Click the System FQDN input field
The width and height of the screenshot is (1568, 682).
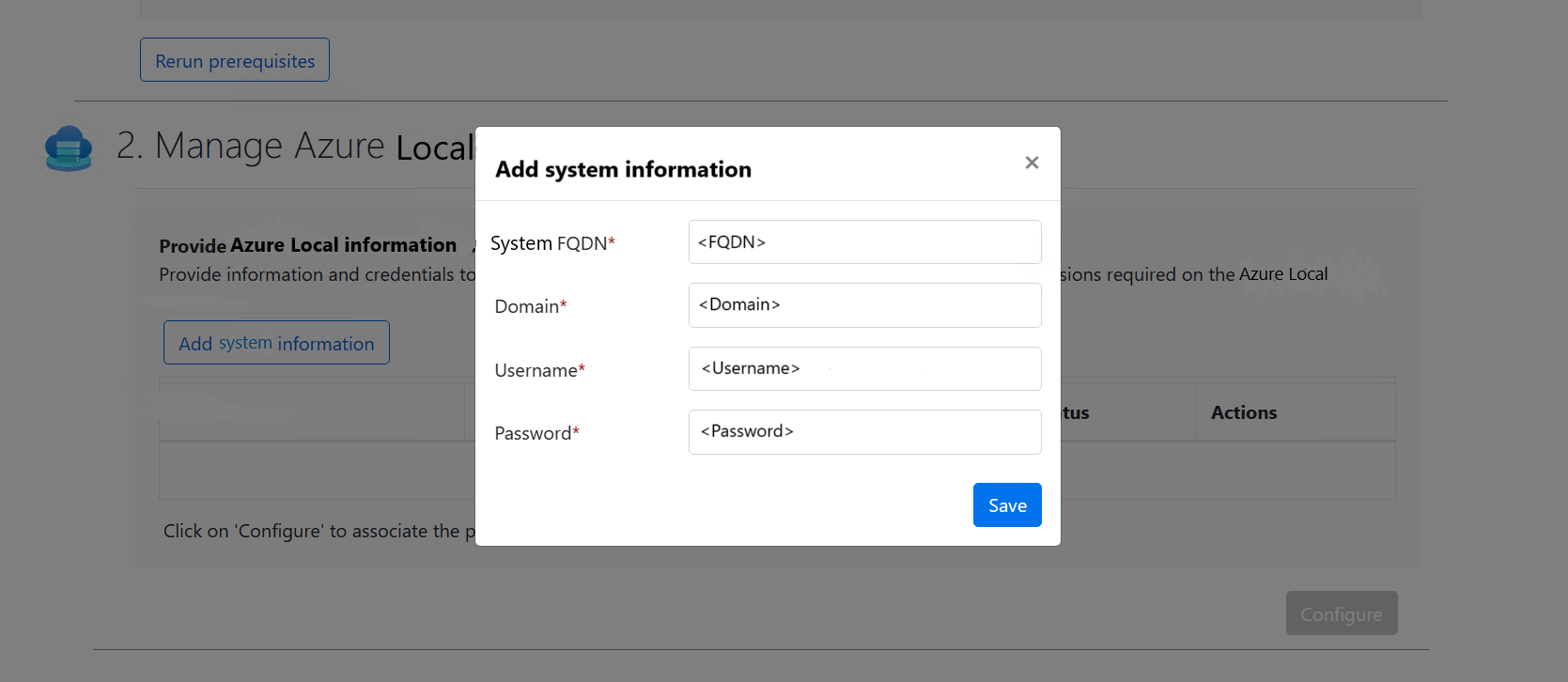863,241
